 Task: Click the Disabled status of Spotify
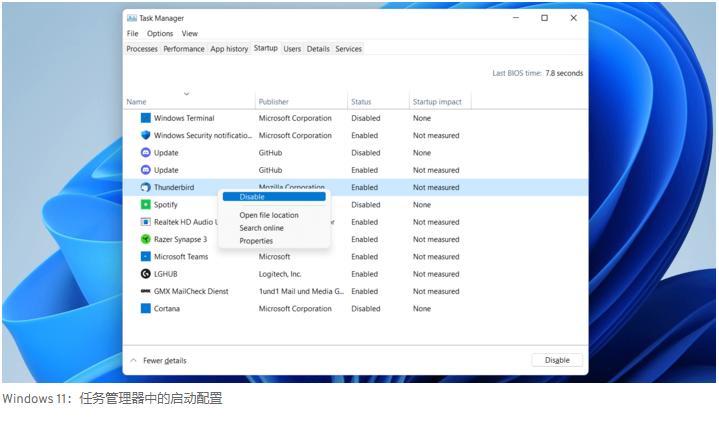365,205
